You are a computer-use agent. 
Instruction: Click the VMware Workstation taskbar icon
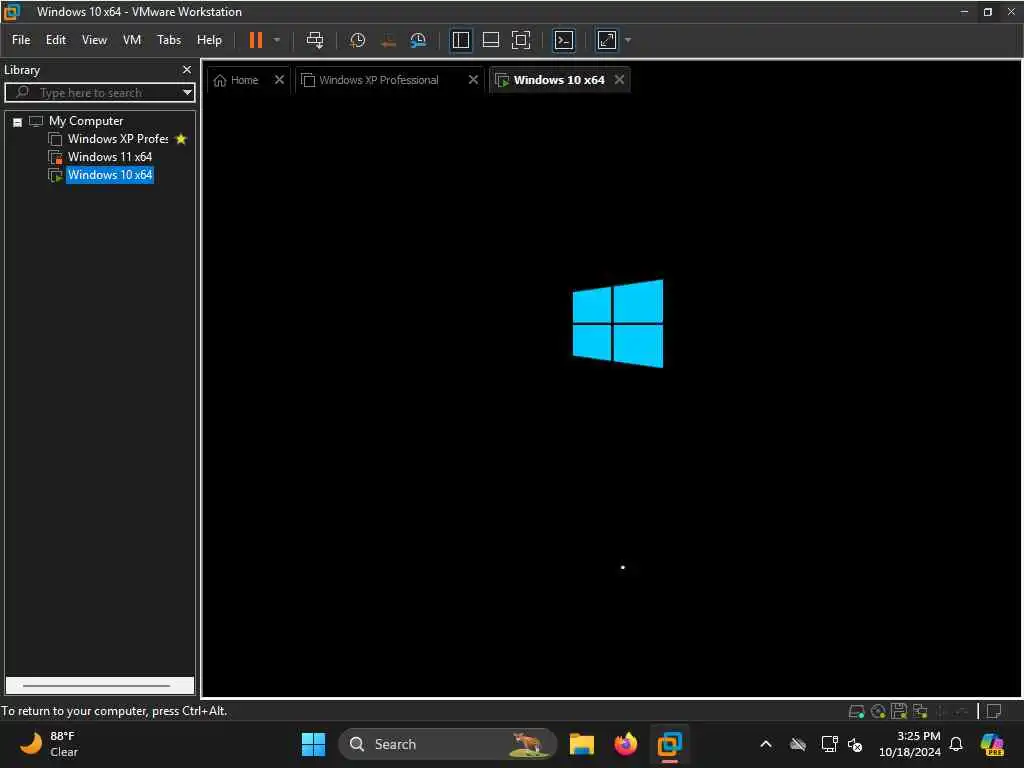click(669, 744)
